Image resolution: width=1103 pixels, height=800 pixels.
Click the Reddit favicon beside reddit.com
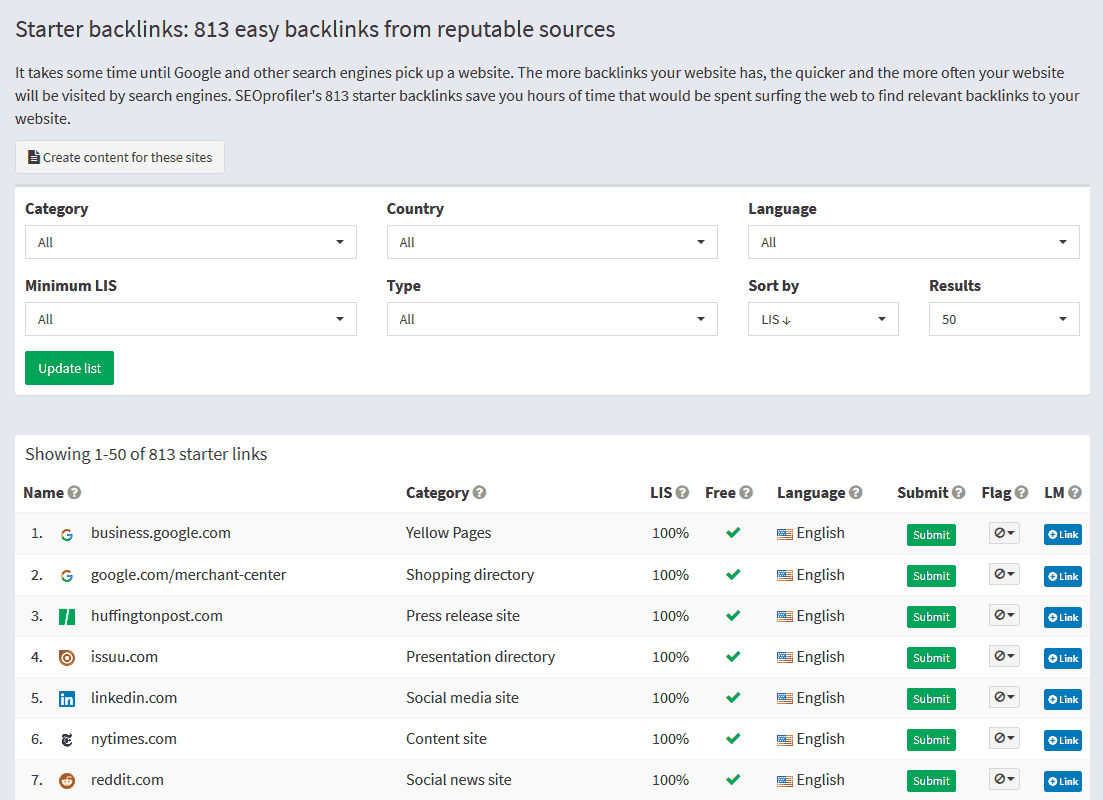[67, 780]
